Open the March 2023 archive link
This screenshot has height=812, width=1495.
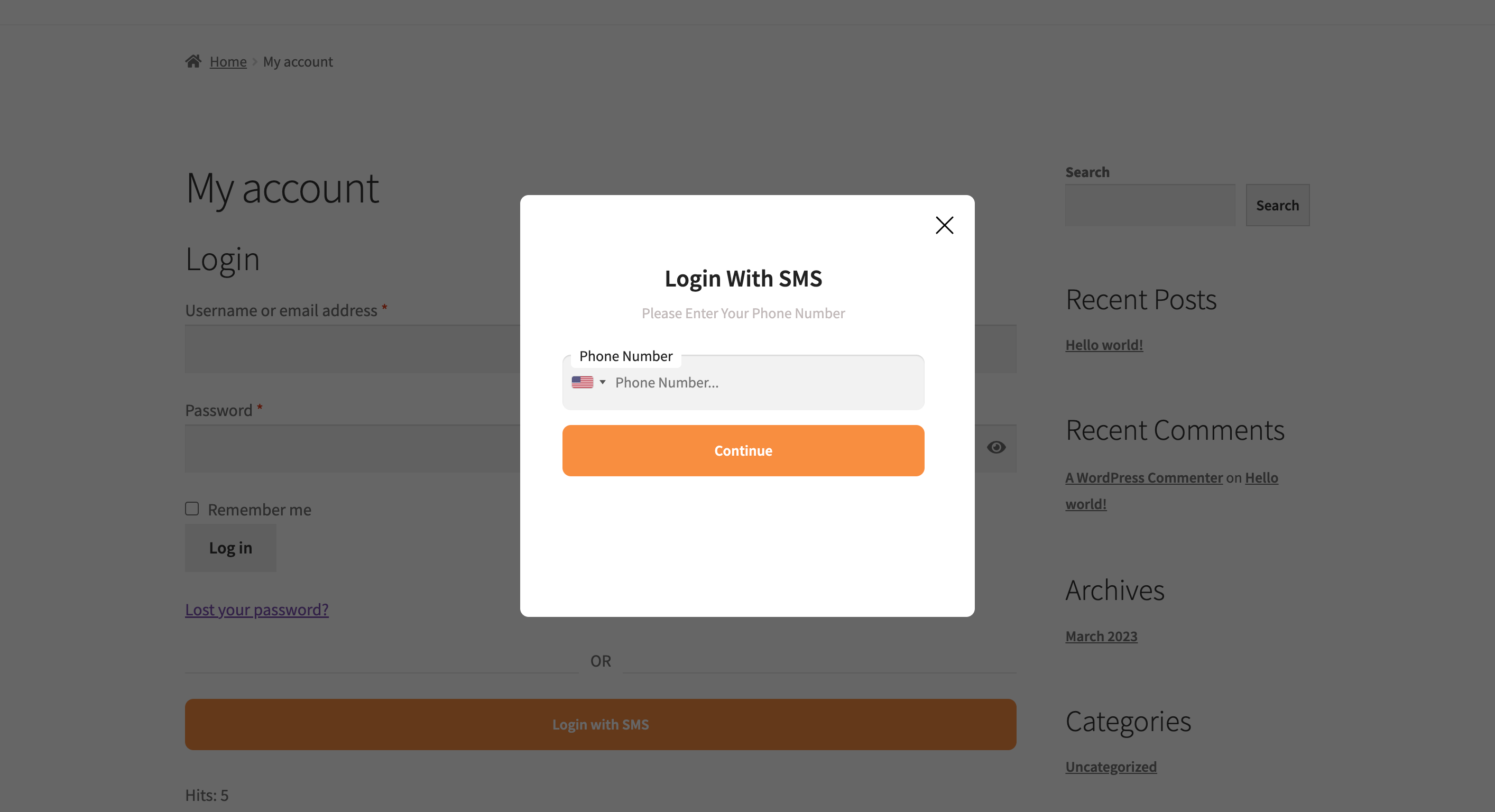coord(1101,636)
